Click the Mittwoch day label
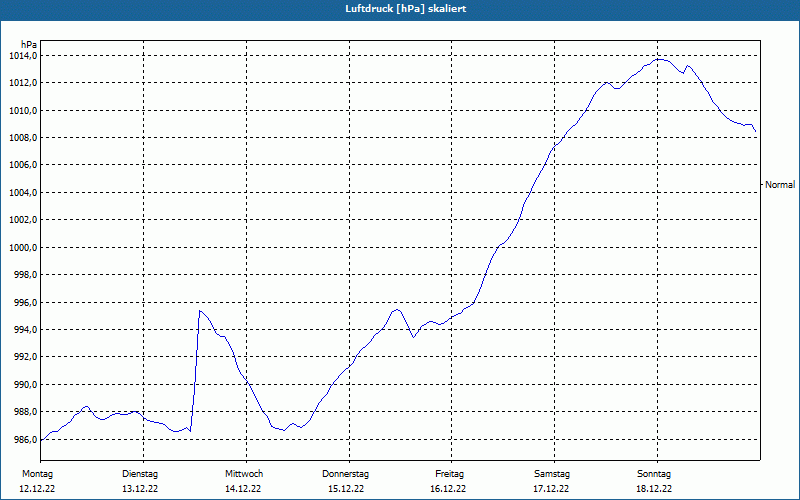Image resolution: width=800 pixels, height=500 pixels. [x=244, y=474]
